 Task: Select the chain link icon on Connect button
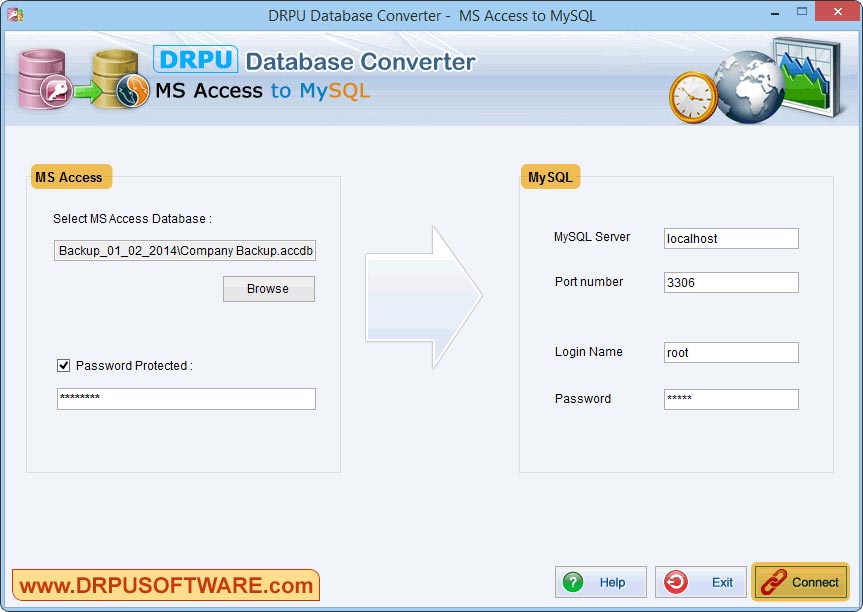point(770,582)
